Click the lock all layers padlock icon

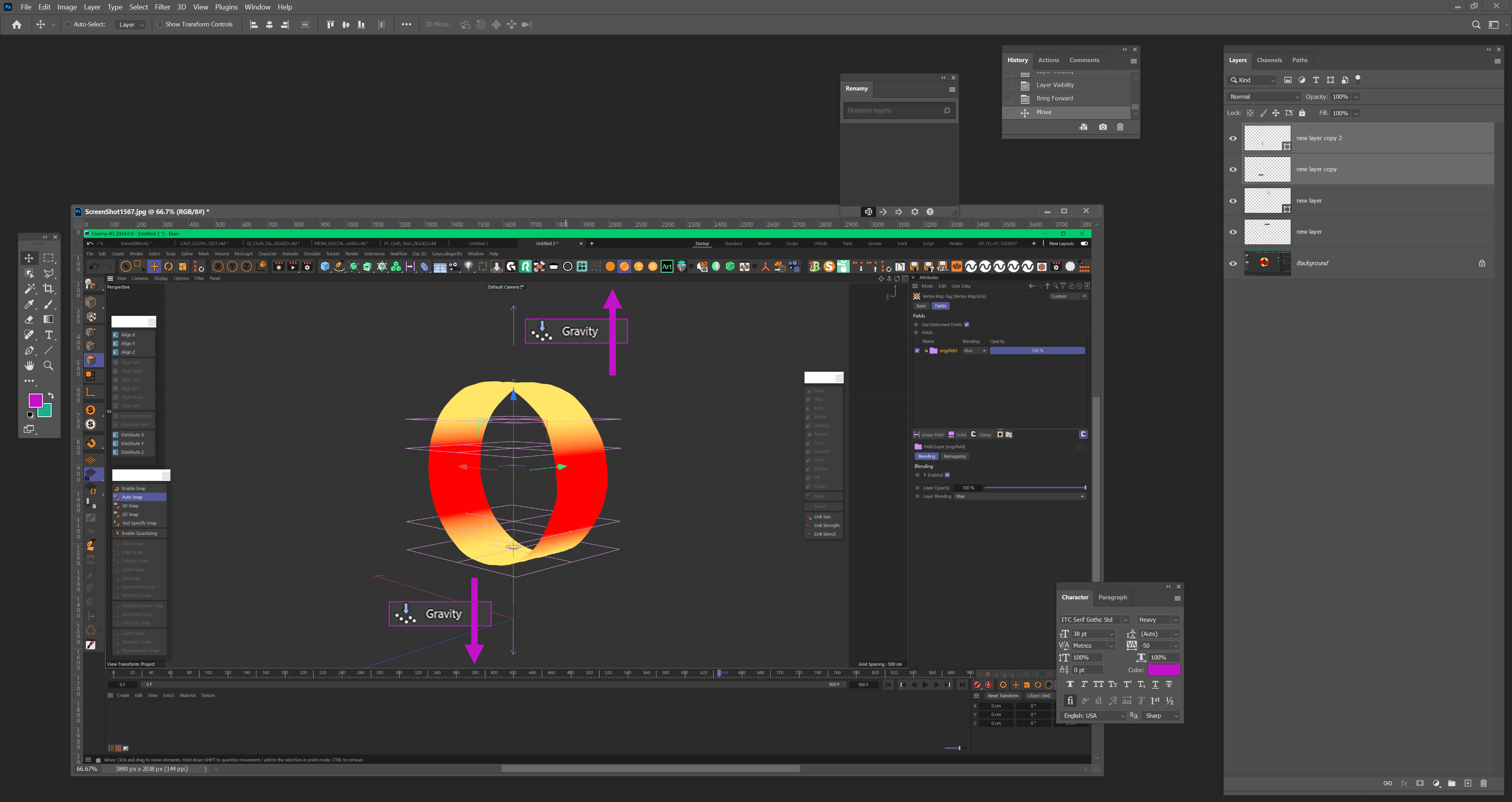[x=1302, y=113]
